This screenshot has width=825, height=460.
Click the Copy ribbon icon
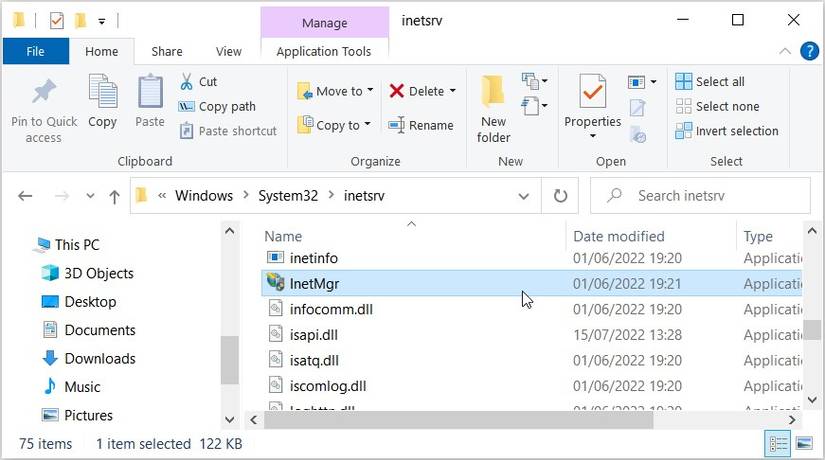click(103, 92)
